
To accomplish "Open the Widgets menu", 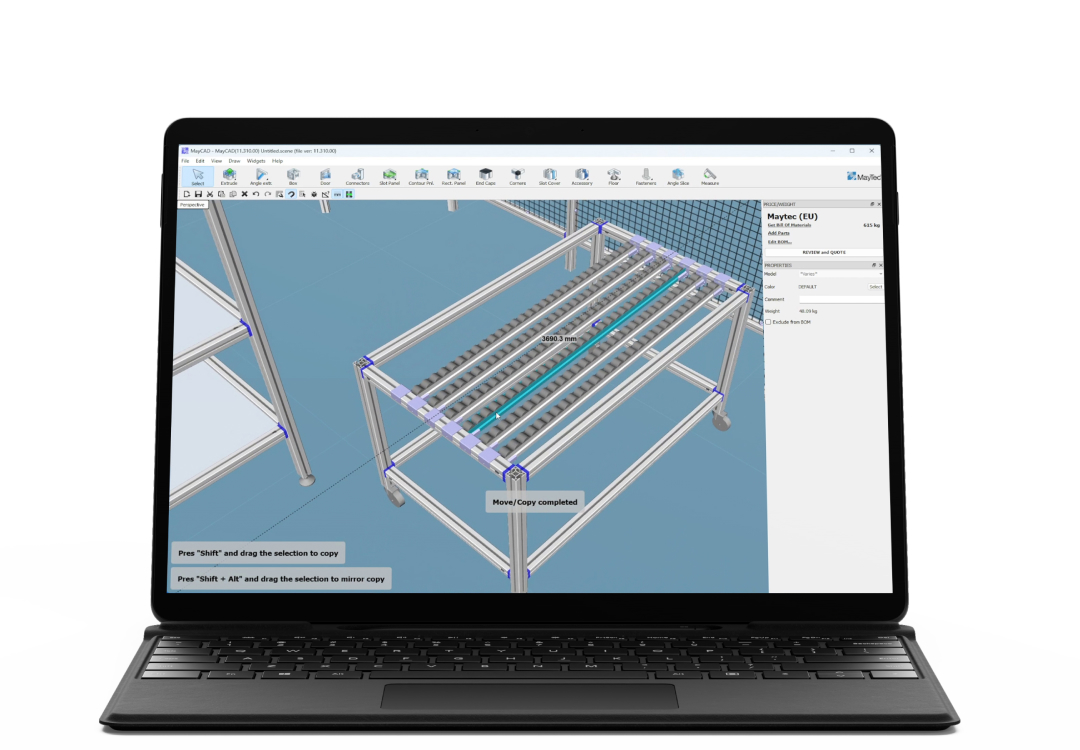I will pyautogui.click(x=256, y=160).
